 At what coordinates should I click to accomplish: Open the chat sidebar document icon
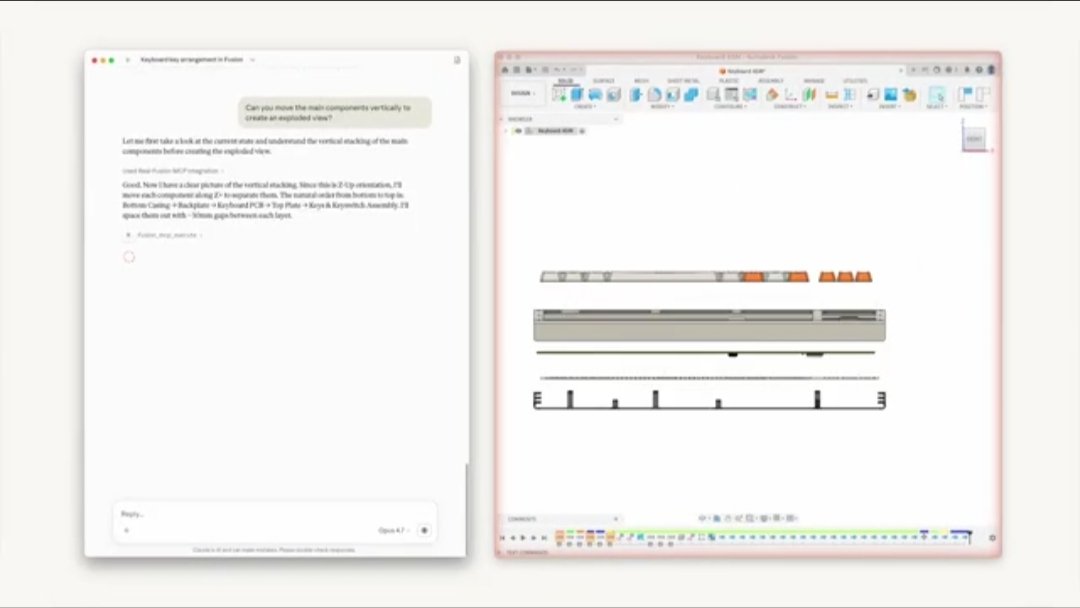(457, 60)
